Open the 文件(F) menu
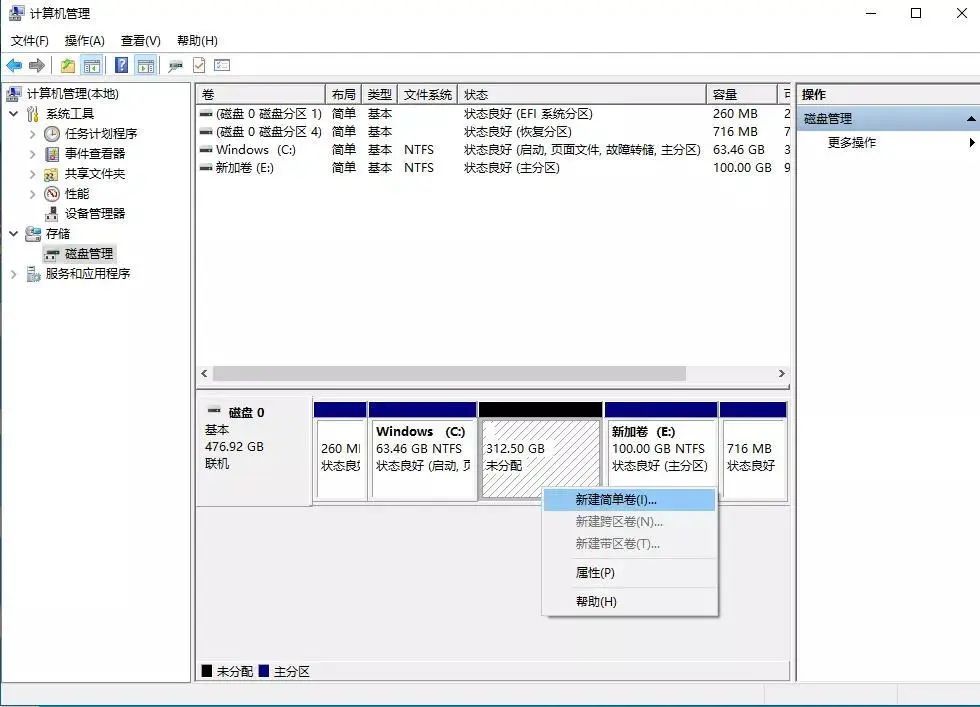The image size is (980, 707). (29, 41)
